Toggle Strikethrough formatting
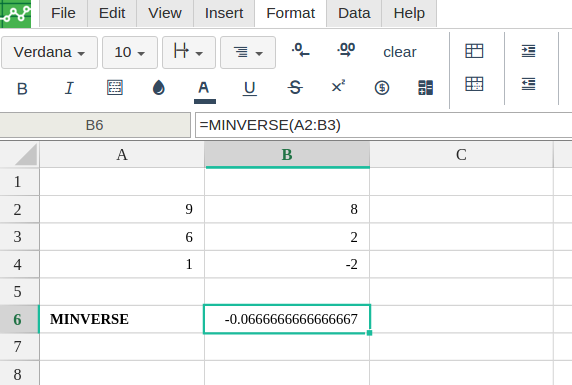The image size is (572, 385). click(x=295, y=88)
